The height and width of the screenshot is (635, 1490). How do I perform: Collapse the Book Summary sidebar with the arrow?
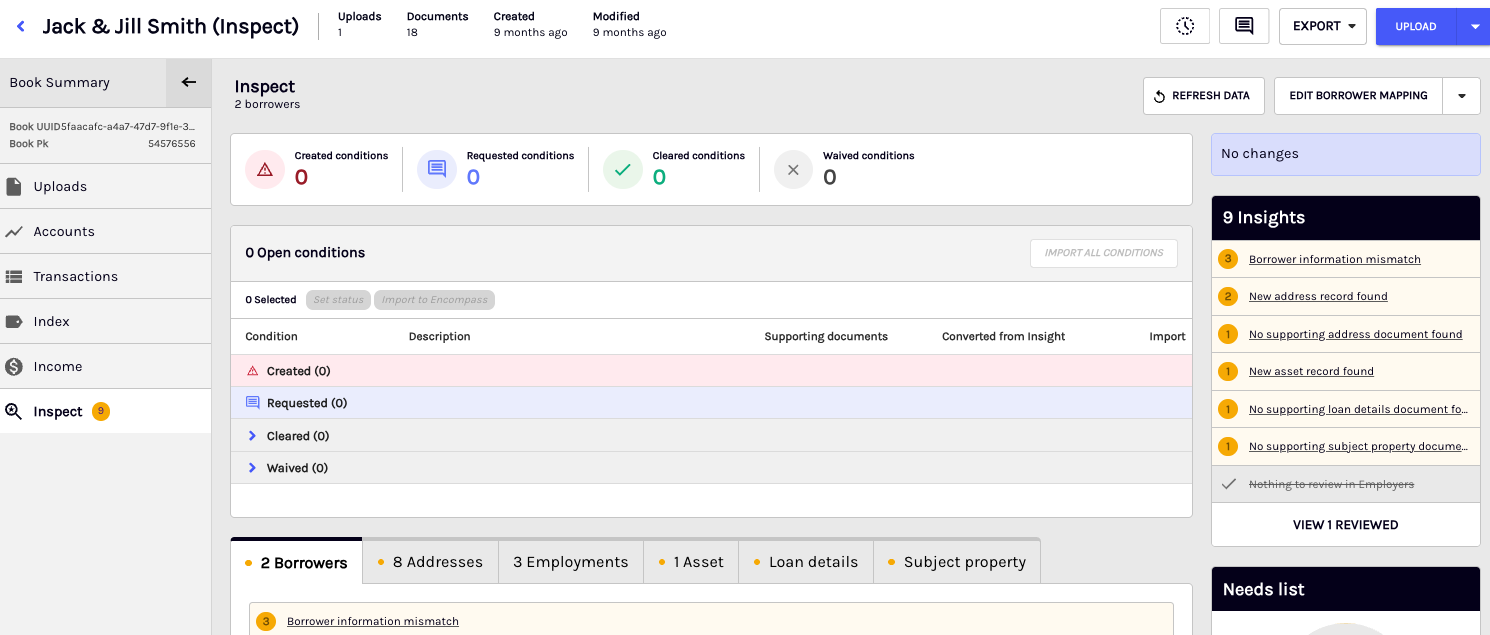tap(188, 82)
